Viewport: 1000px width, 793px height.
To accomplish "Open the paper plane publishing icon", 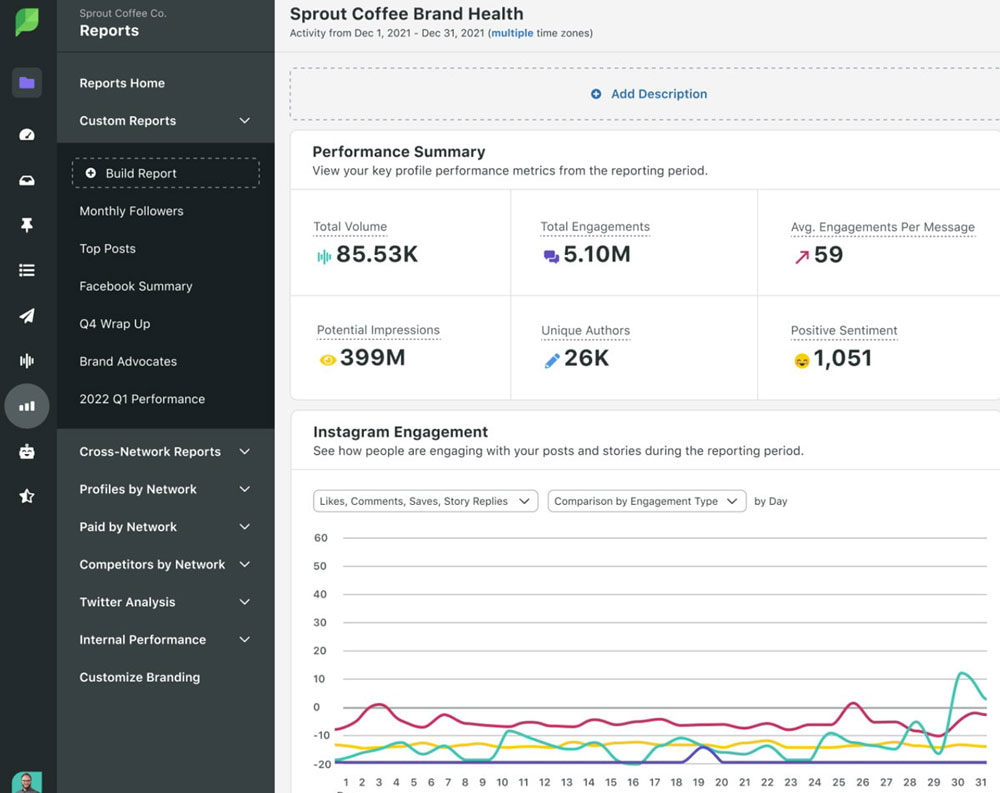I will [27, 316].
